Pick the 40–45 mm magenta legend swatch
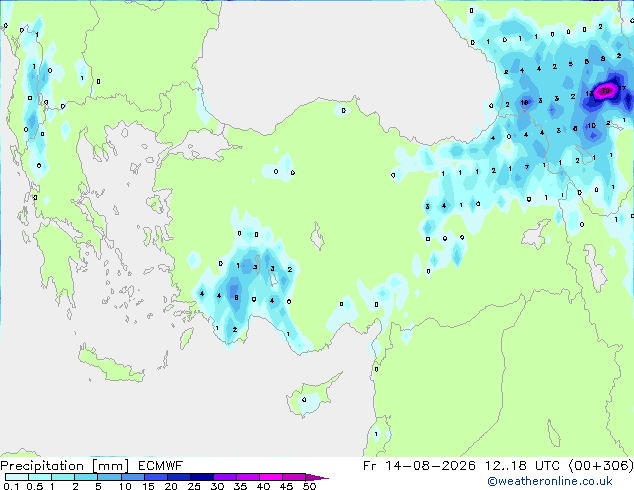The image size is (634, 490). click(271, 477)
